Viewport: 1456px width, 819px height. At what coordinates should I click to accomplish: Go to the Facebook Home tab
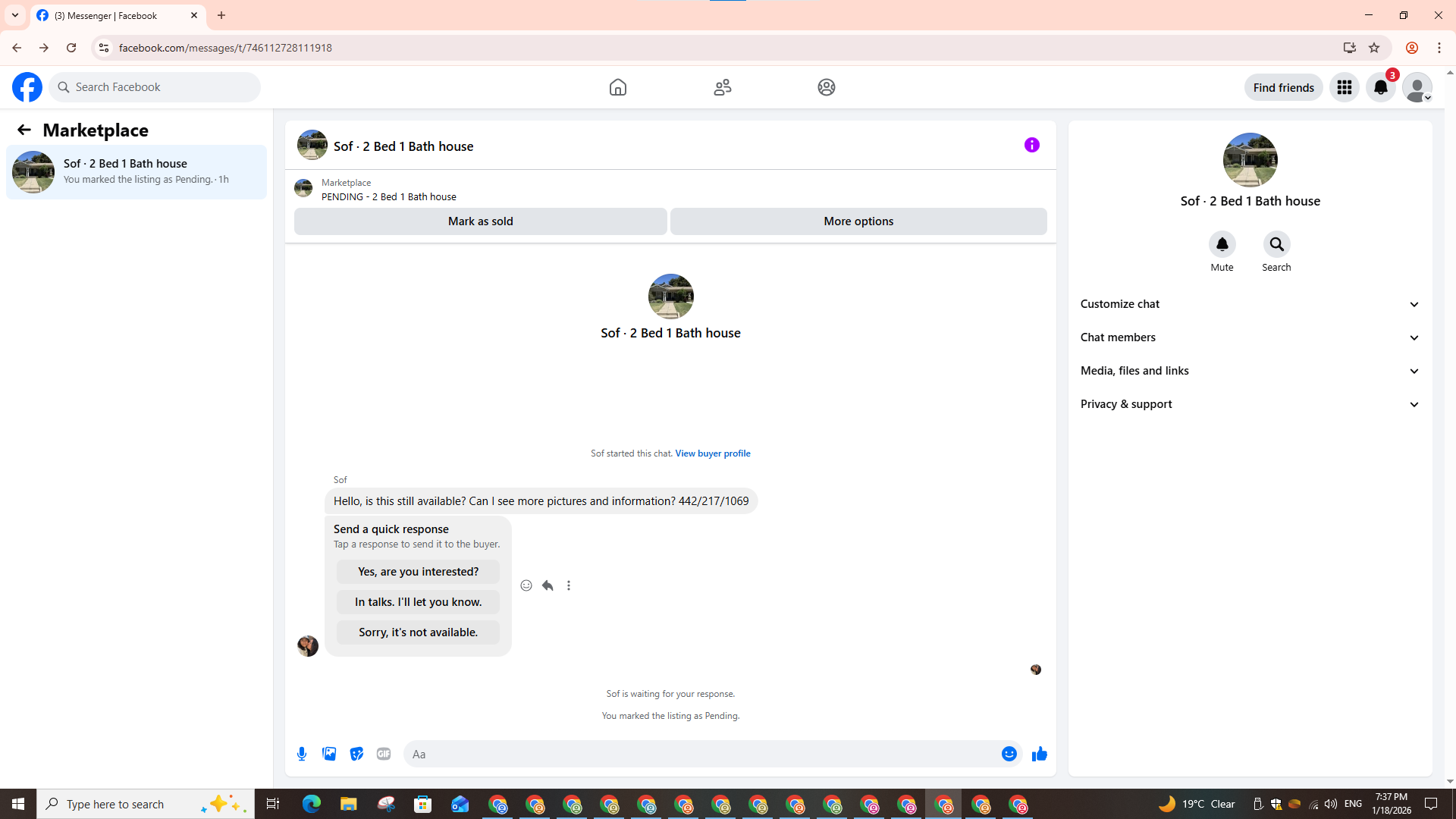click(x=617, y=87)
